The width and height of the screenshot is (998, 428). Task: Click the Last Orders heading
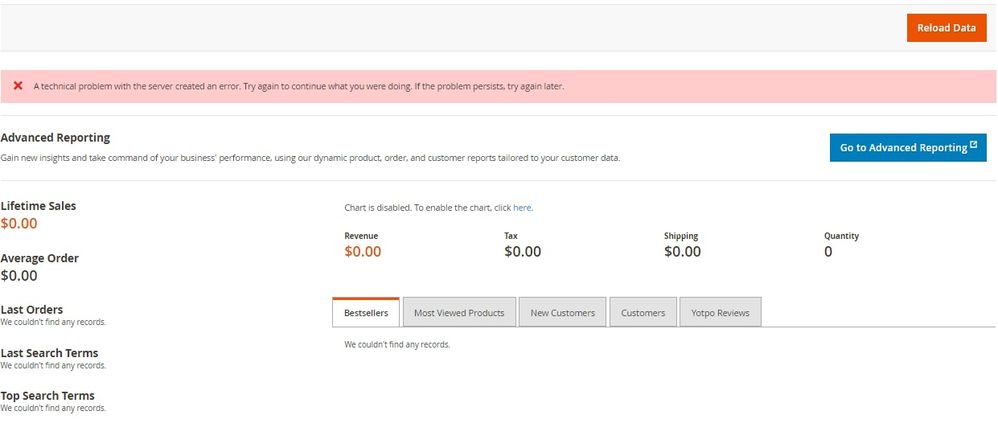click(32, 310)
